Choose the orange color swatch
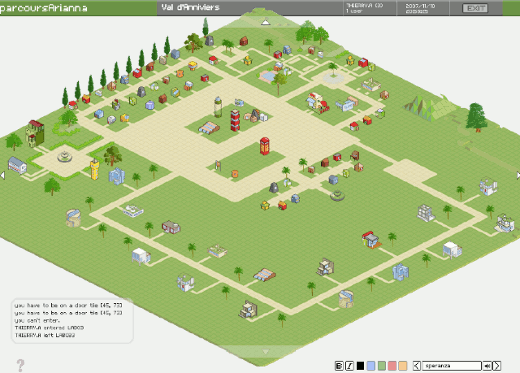The image size is (520, 373). coord(403,366)
